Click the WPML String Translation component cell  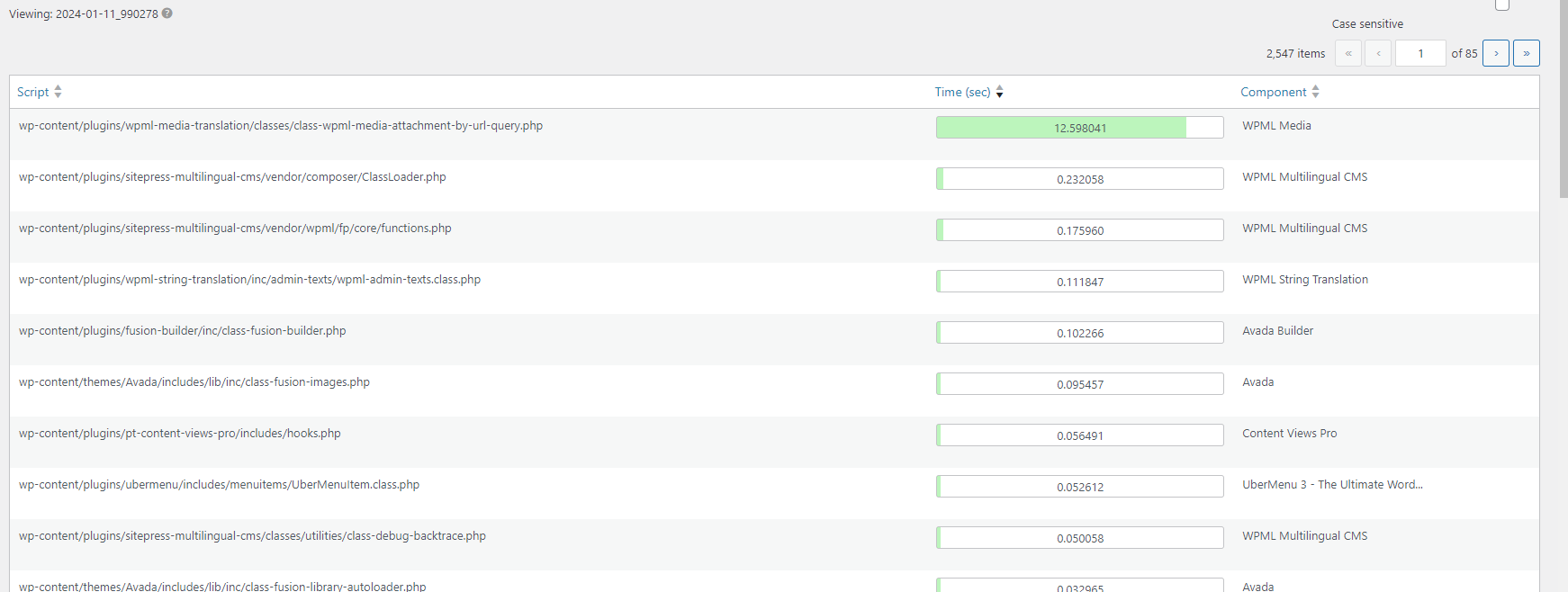[1305, 280]
